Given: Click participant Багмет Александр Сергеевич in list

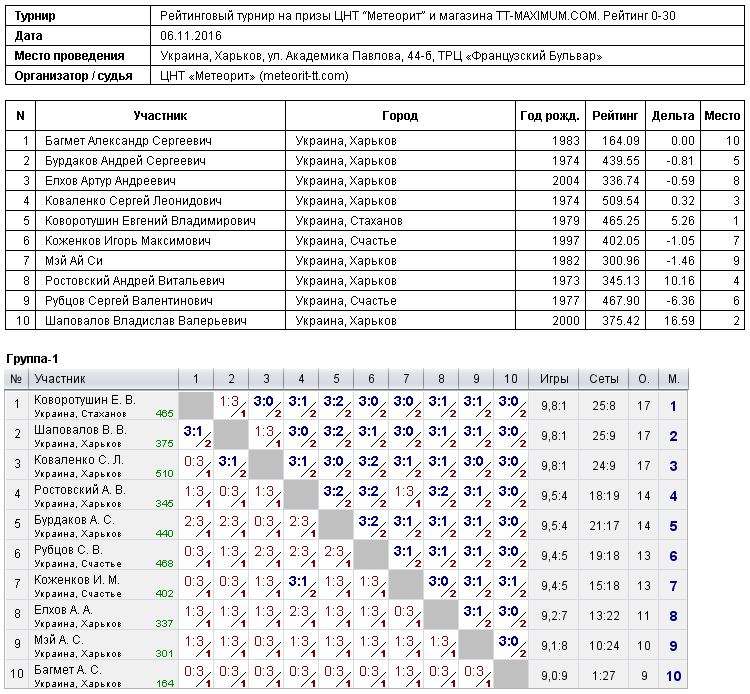Looking at the screenshot, I should point(128,141).
